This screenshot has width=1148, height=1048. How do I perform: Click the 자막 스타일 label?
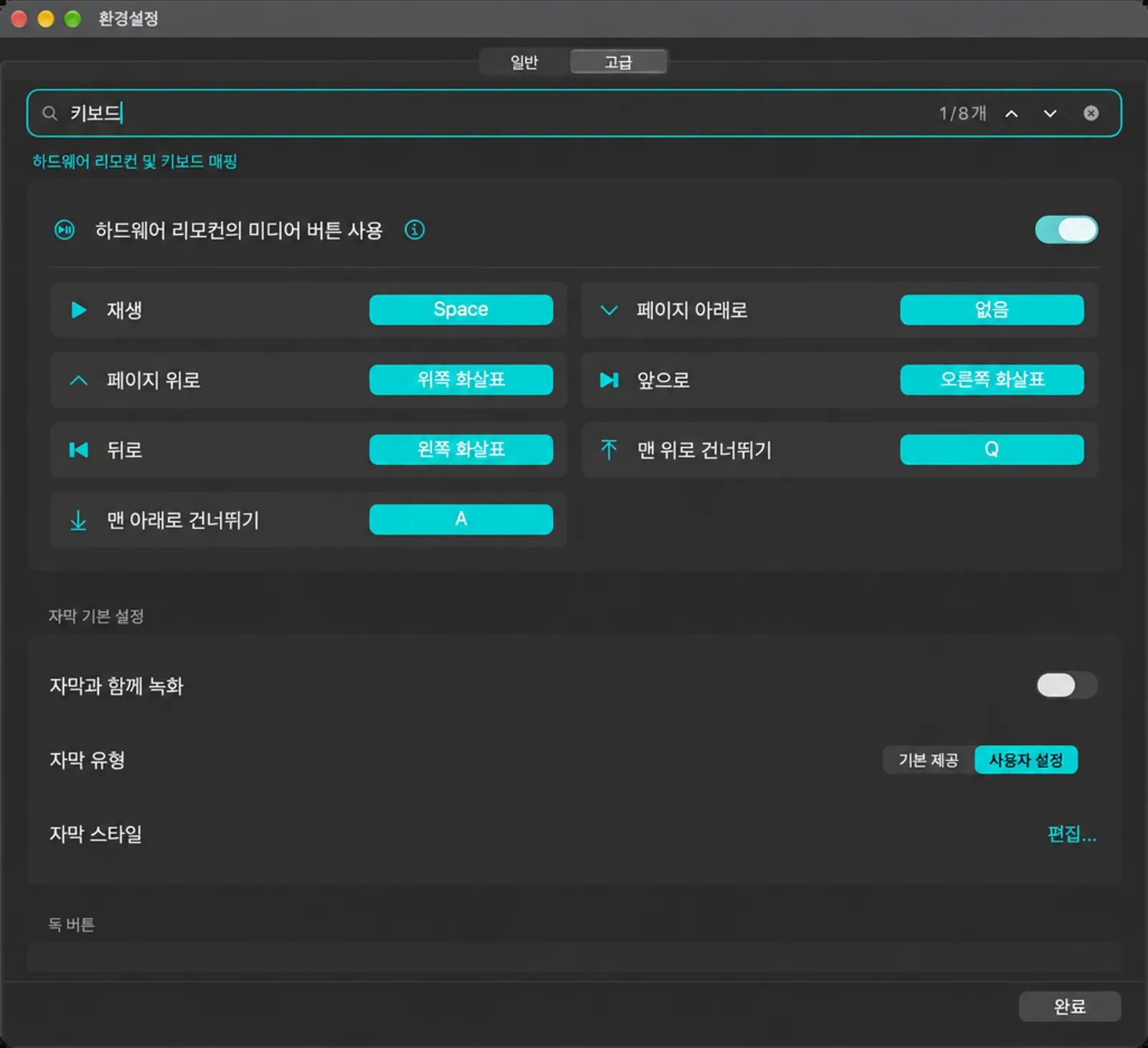pos(95,834)
